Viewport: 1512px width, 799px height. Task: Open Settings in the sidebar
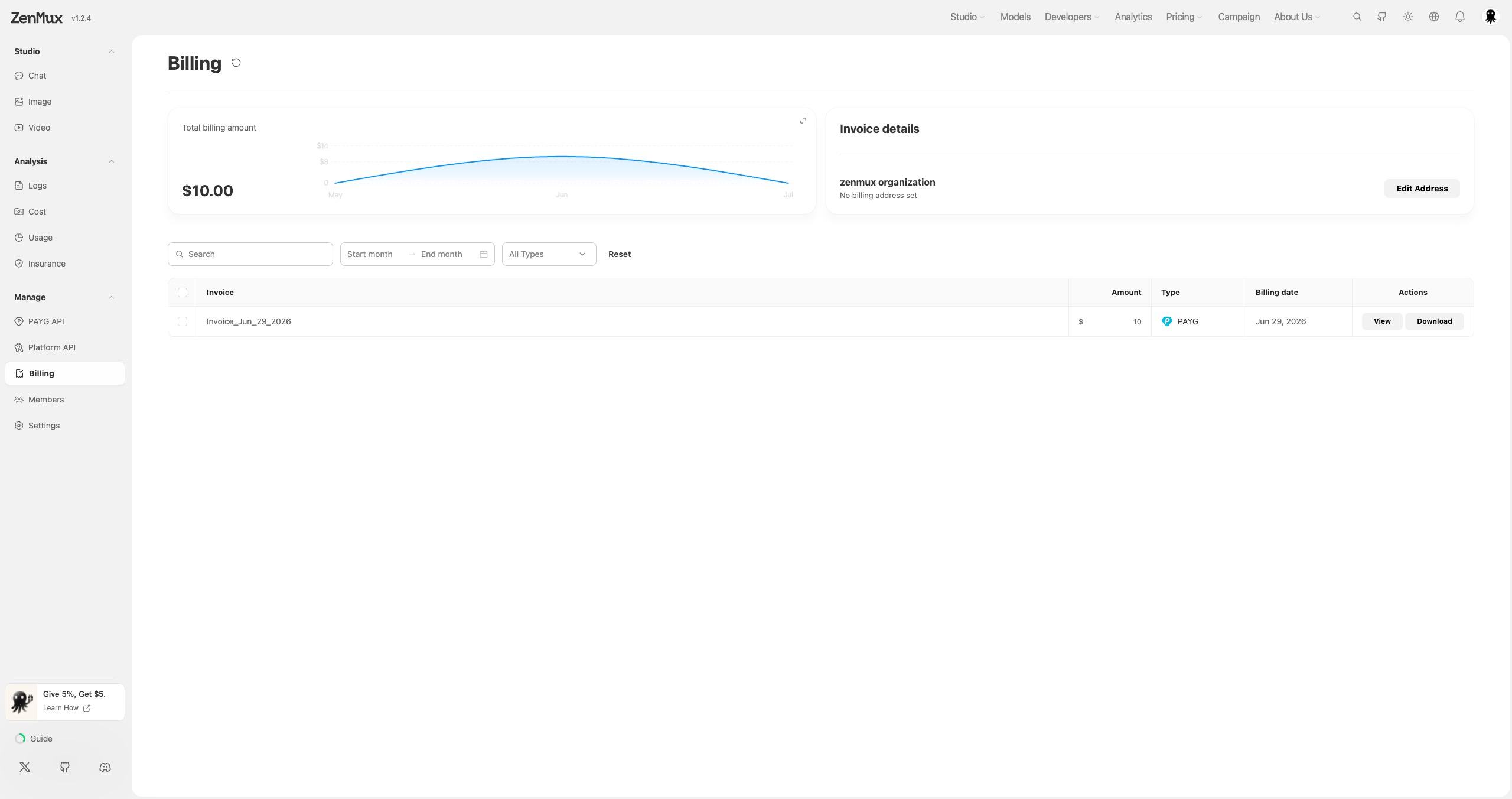click(65, 426)
